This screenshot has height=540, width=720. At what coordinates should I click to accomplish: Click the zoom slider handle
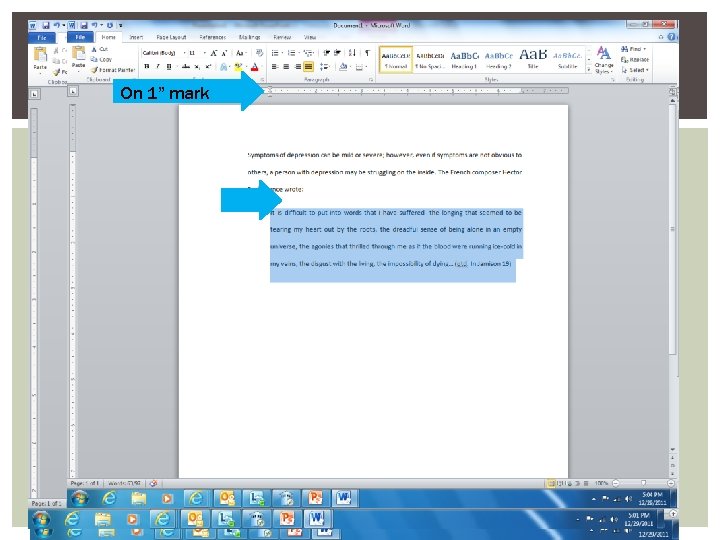pos(643,483)
